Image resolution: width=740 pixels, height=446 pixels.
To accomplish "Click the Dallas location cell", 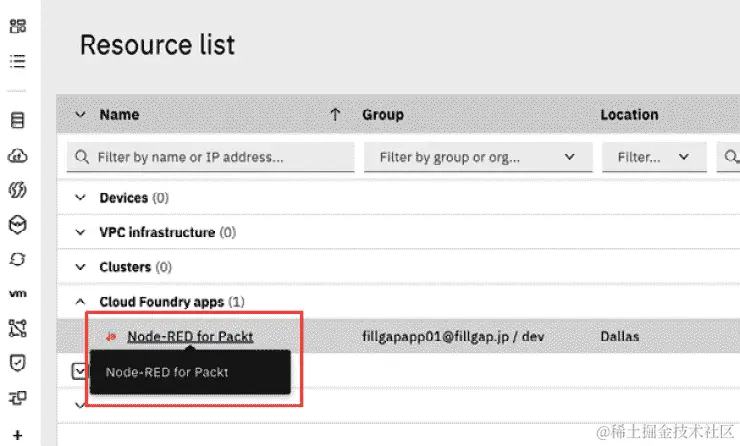I will tap(620, 337).
